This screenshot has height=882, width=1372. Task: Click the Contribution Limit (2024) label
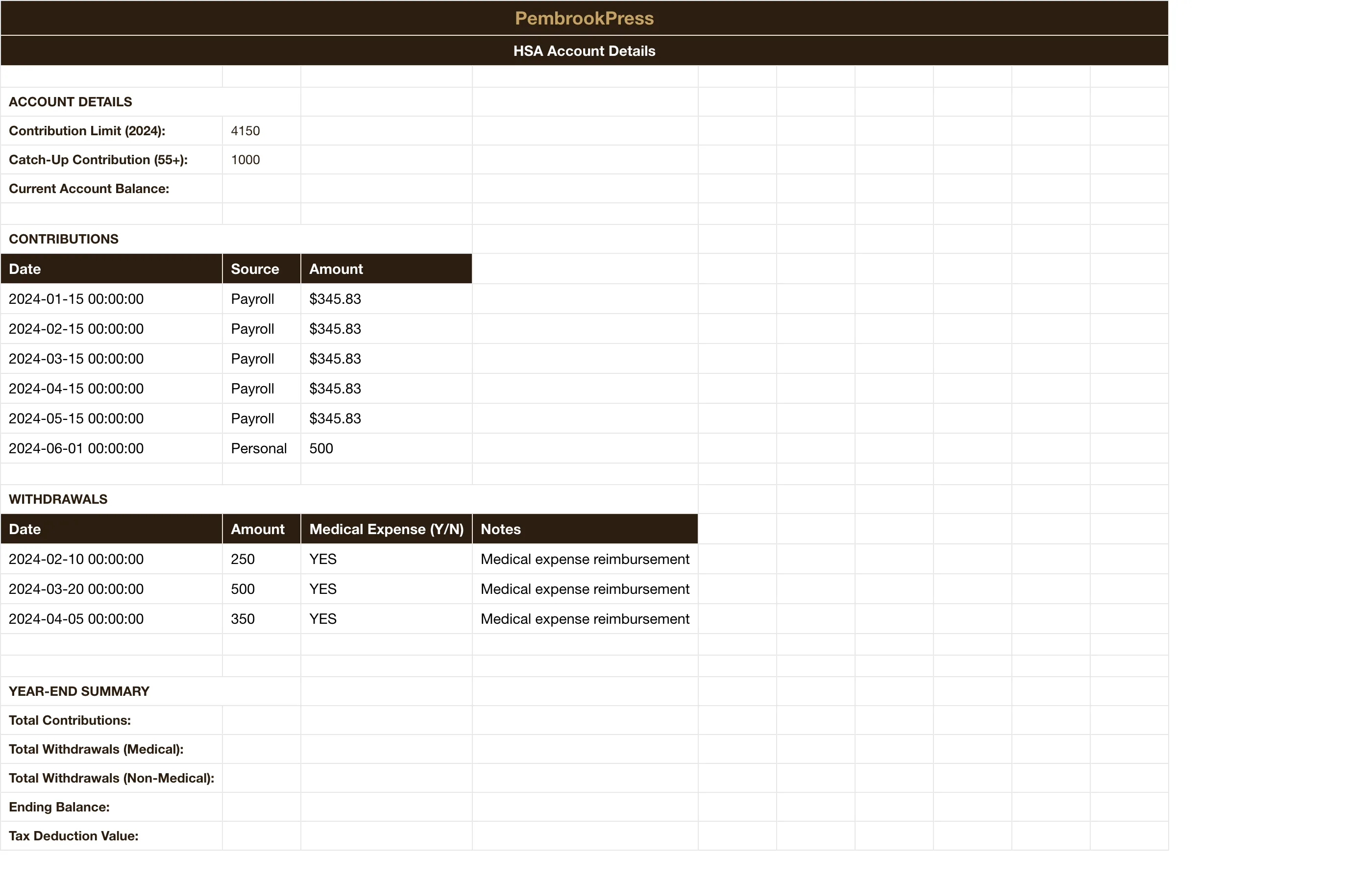(112, 130)
